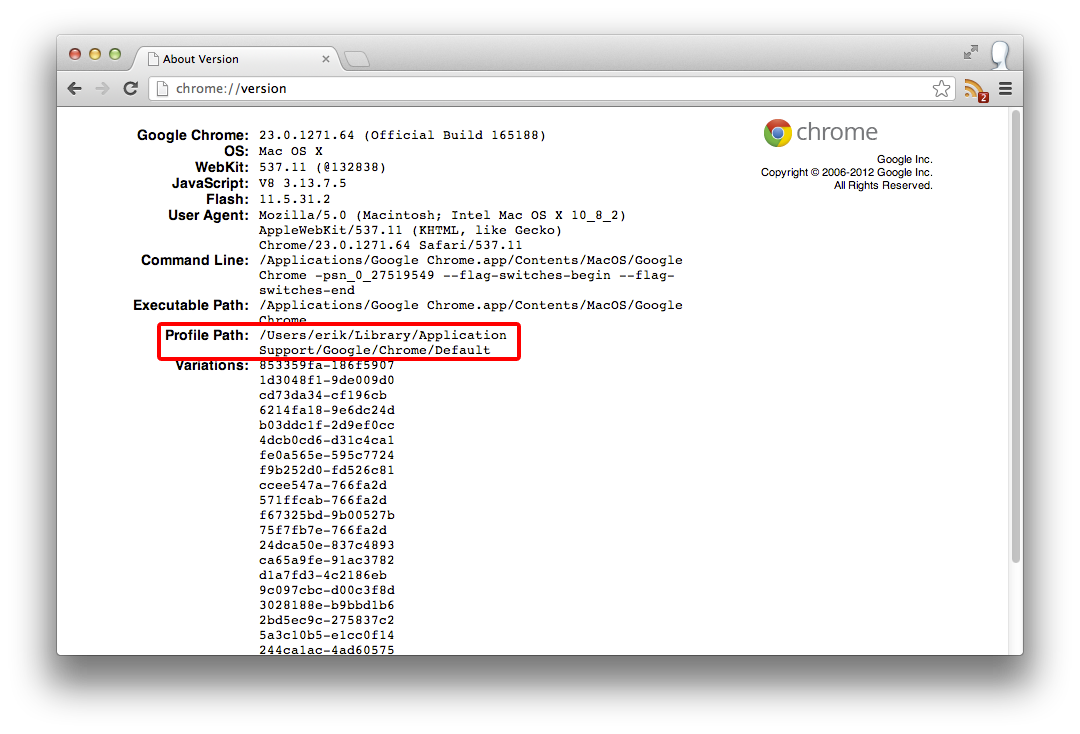Click the 'WebKit:' label
This screenshot has height=734, width=1080.
[x=222, y=167]
